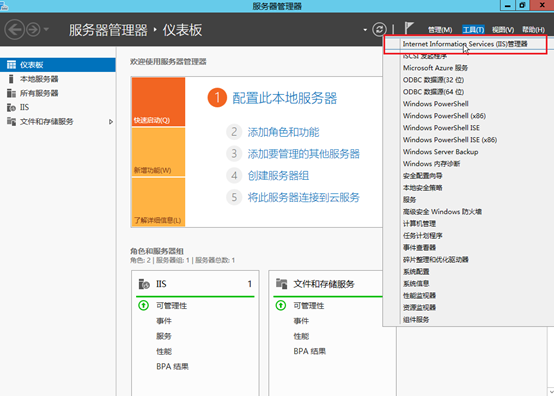
Task: Open navigation history dropdown beside forward arrow
Action: pyautogui.click(x=46, y=30)
